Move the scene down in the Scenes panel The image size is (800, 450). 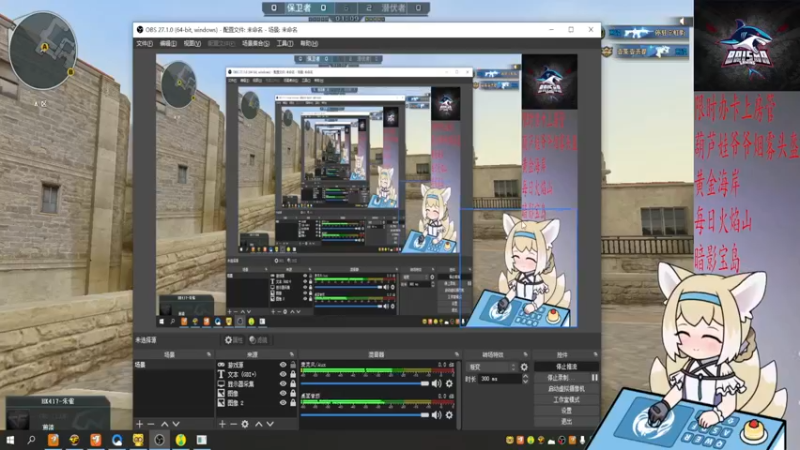point(176,424)
